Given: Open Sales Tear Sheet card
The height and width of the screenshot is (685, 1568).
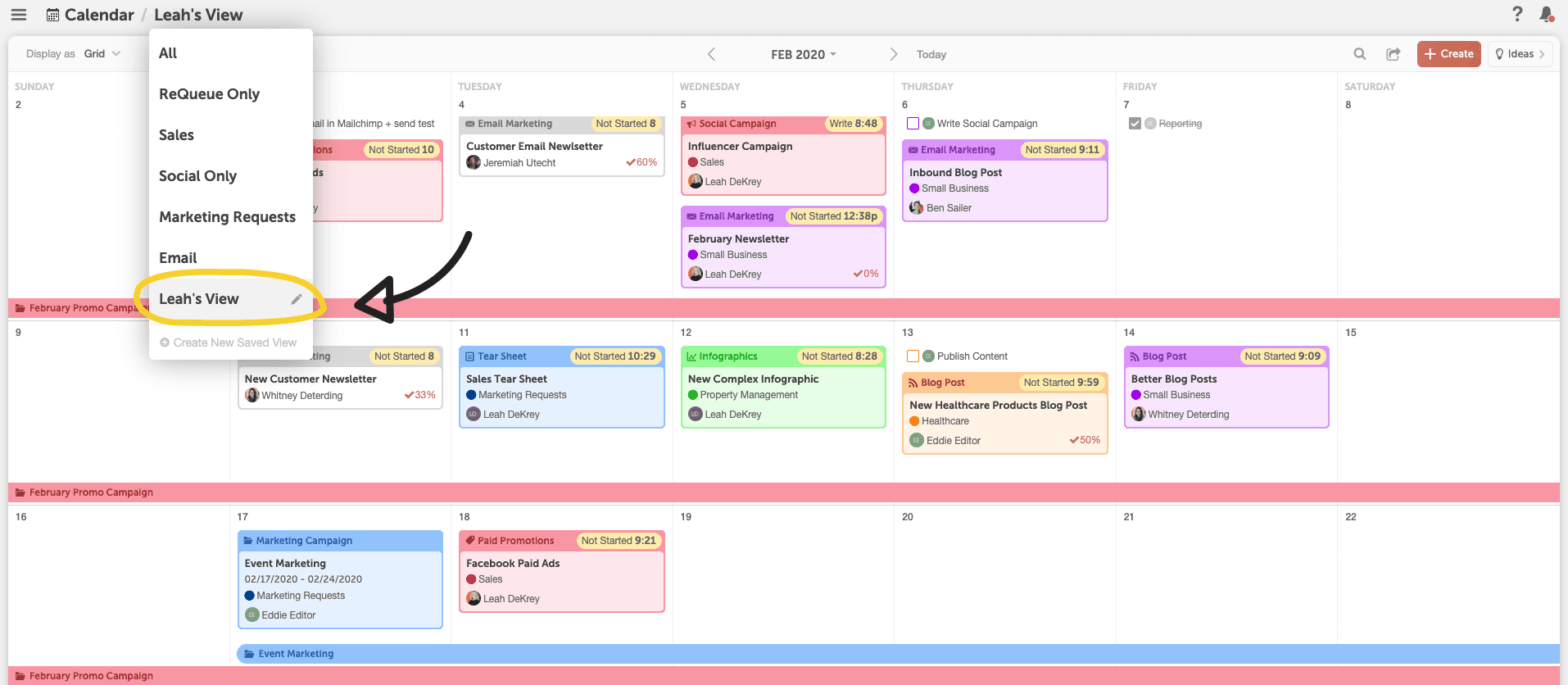Looking at the screenshot, I should click(562, 387).
